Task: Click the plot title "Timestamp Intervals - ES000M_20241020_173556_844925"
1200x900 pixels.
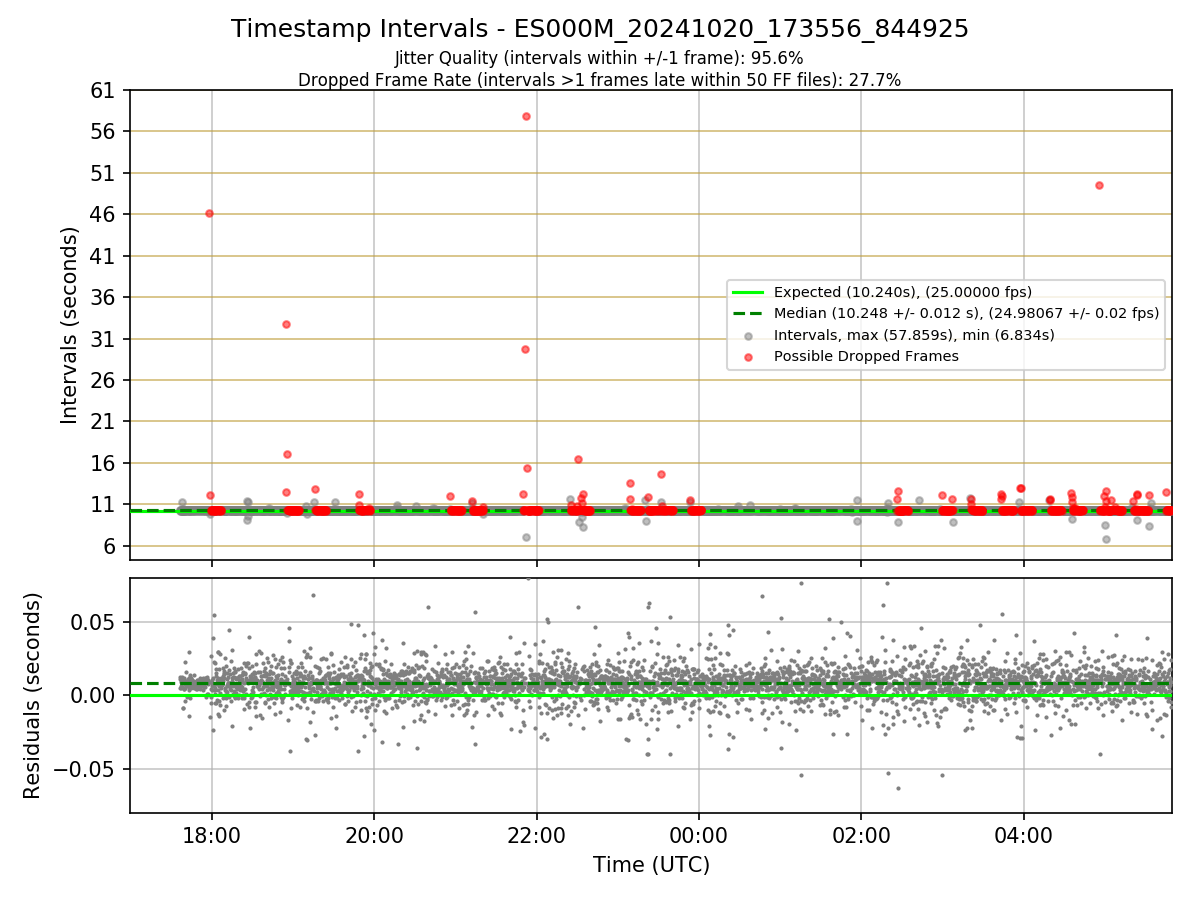Action: pyautogui.click(x=600, y=29)
